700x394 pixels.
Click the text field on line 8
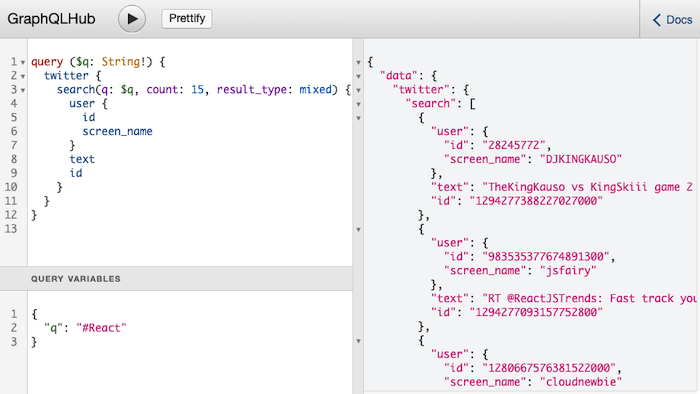[x=82, y=159]
